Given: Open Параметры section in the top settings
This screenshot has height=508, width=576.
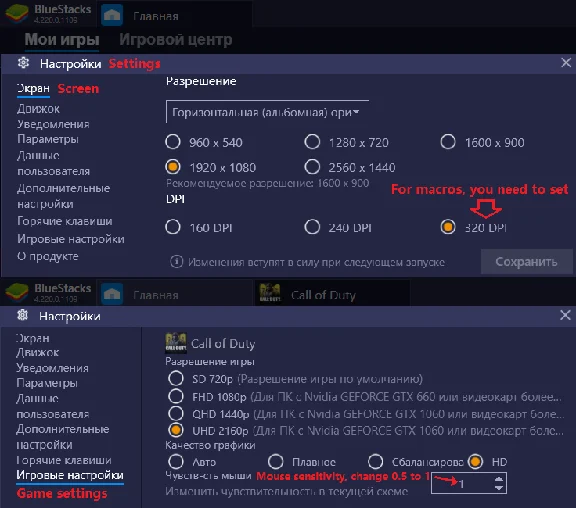Looking at the screenshot, I should pos(48,139).
